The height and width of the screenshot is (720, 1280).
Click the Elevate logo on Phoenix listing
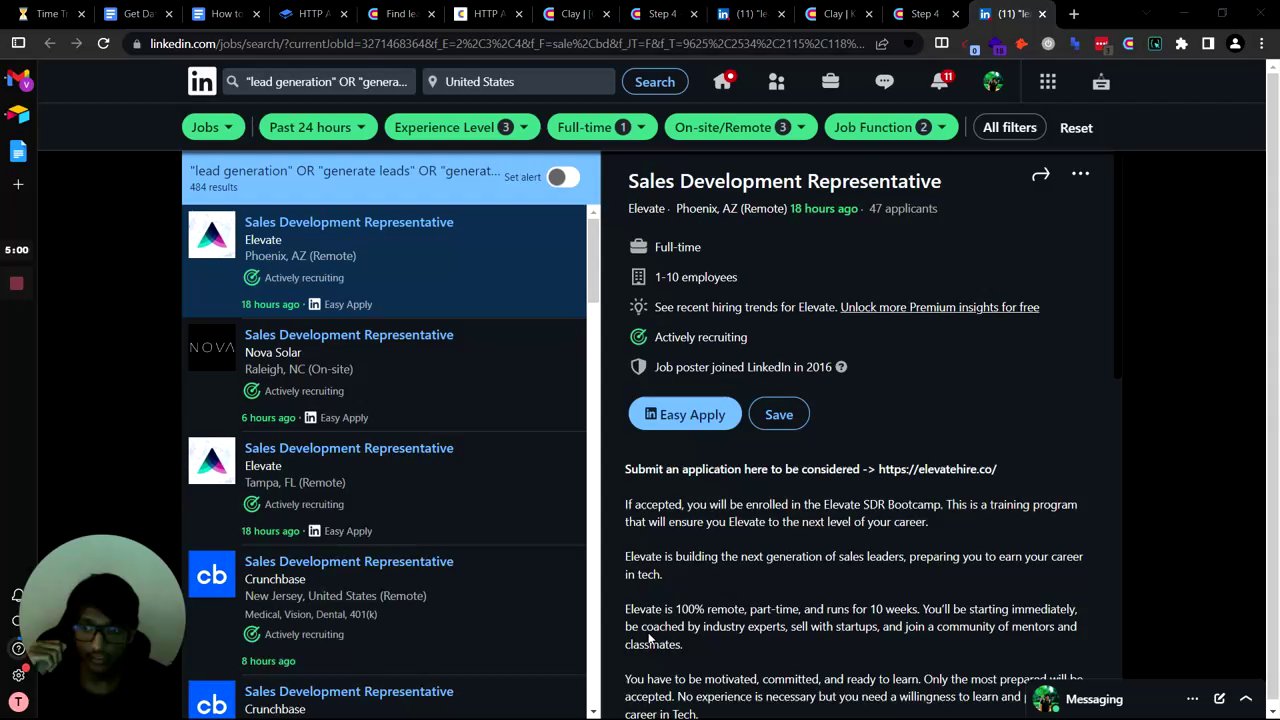[212, 236]
